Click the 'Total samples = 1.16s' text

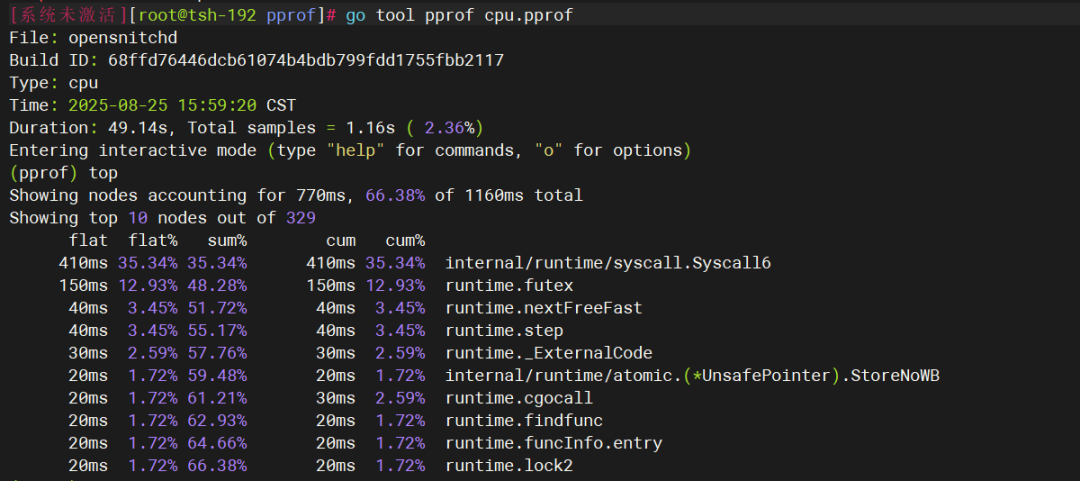pyautogui.click(x=291, y=128)
